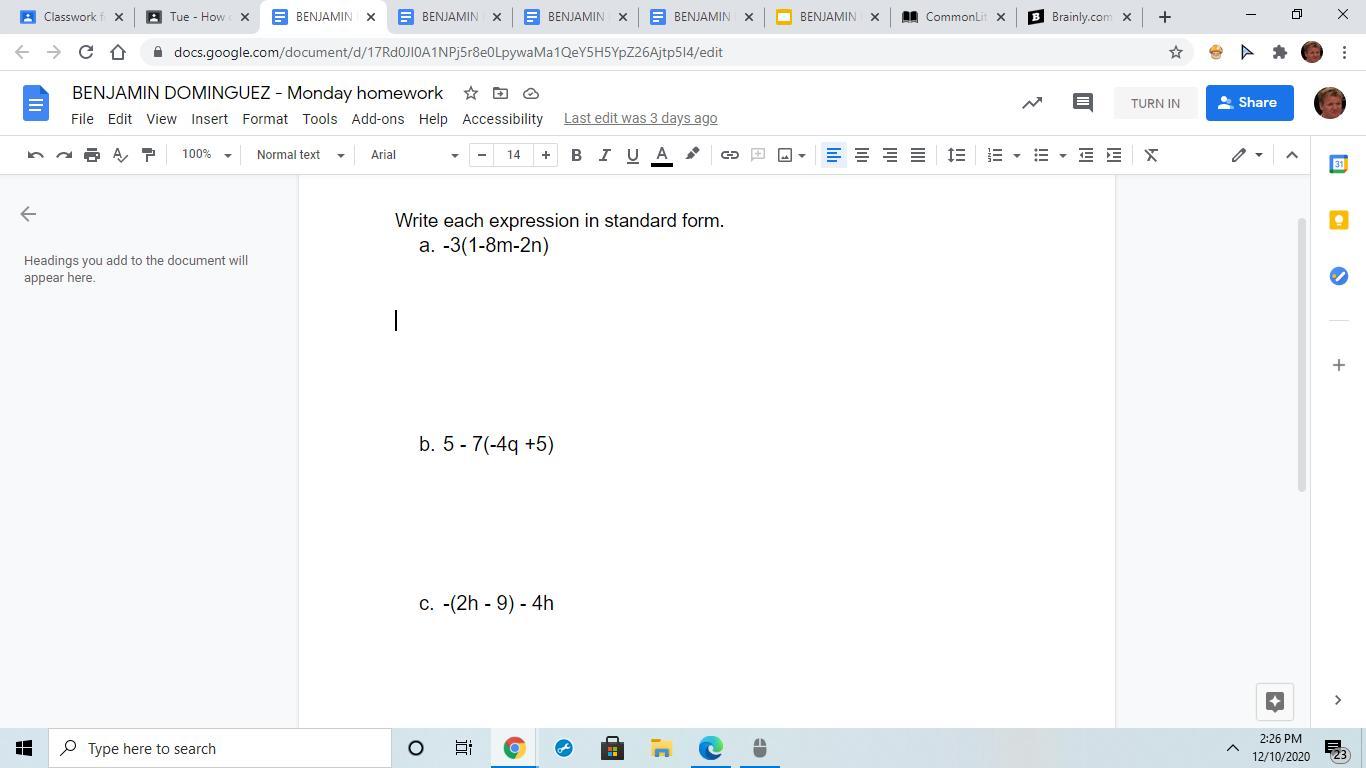Move document using folder icon
The width and height of the screenshot is (1366, 768).
click(x=501, y=93)
